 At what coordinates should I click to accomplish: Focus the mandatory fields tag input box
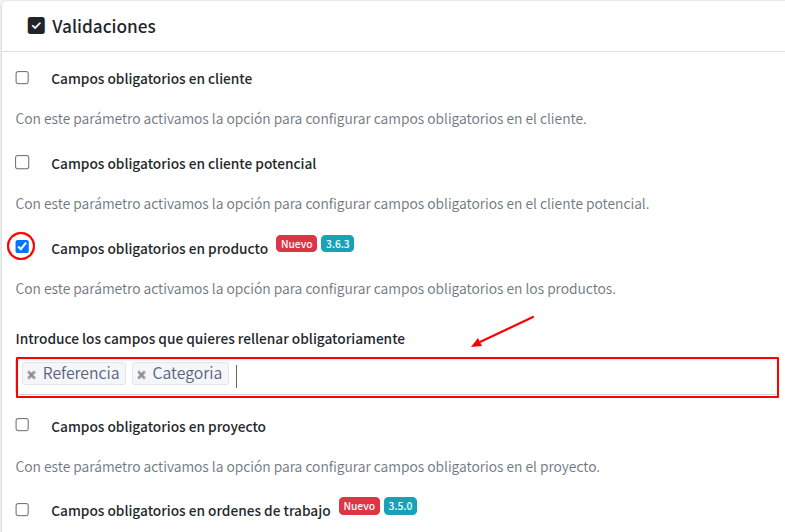[500, 376]
